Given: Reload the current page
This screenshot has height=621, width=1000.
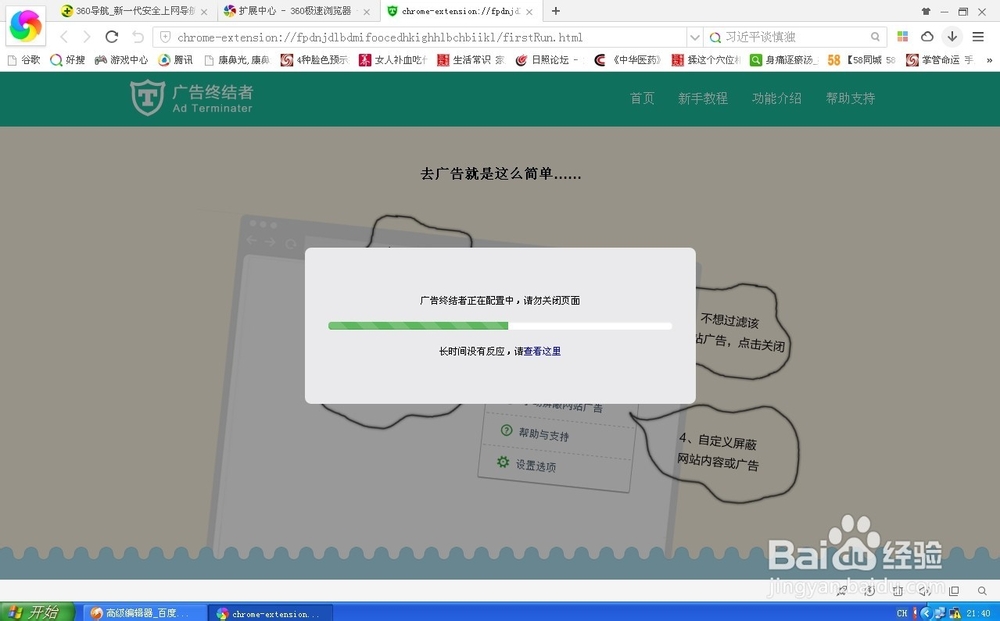Looking at the screenshot, I should coord(112,37).
